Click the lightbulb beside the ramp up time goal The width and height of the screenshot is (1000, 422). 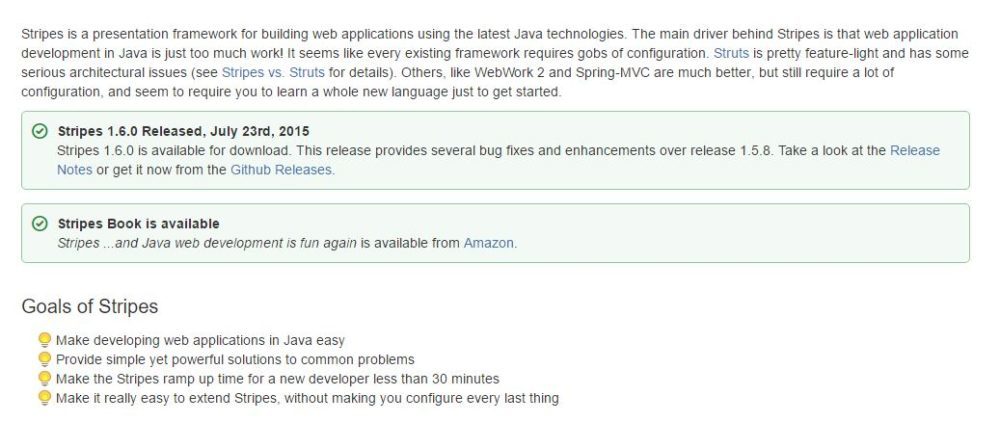[x=44, y=379]
